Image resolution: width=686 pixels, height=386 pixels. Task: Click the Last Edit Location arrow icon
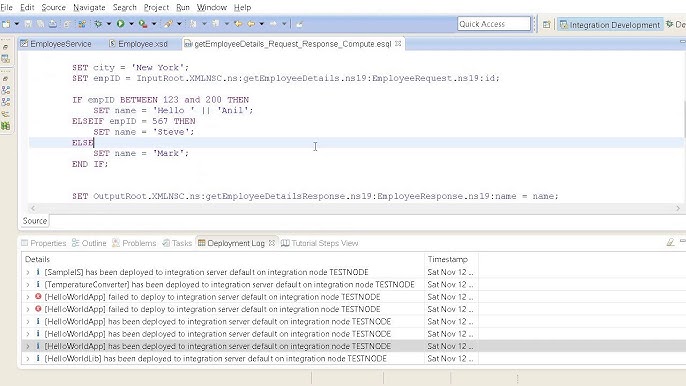tap(238, 24)
